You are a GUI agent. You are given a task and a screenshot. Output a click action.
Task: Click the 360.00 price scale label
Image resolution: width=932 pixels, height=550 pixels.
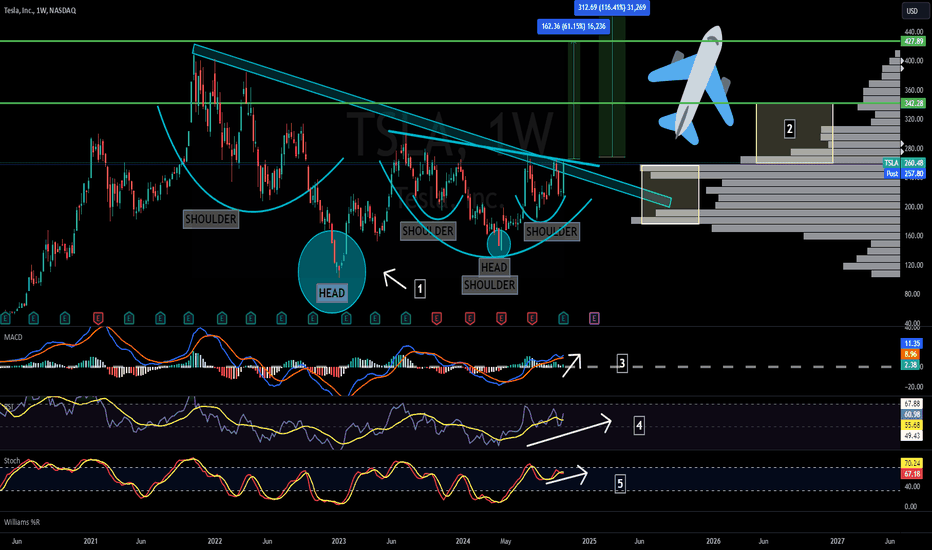(914, 90)
